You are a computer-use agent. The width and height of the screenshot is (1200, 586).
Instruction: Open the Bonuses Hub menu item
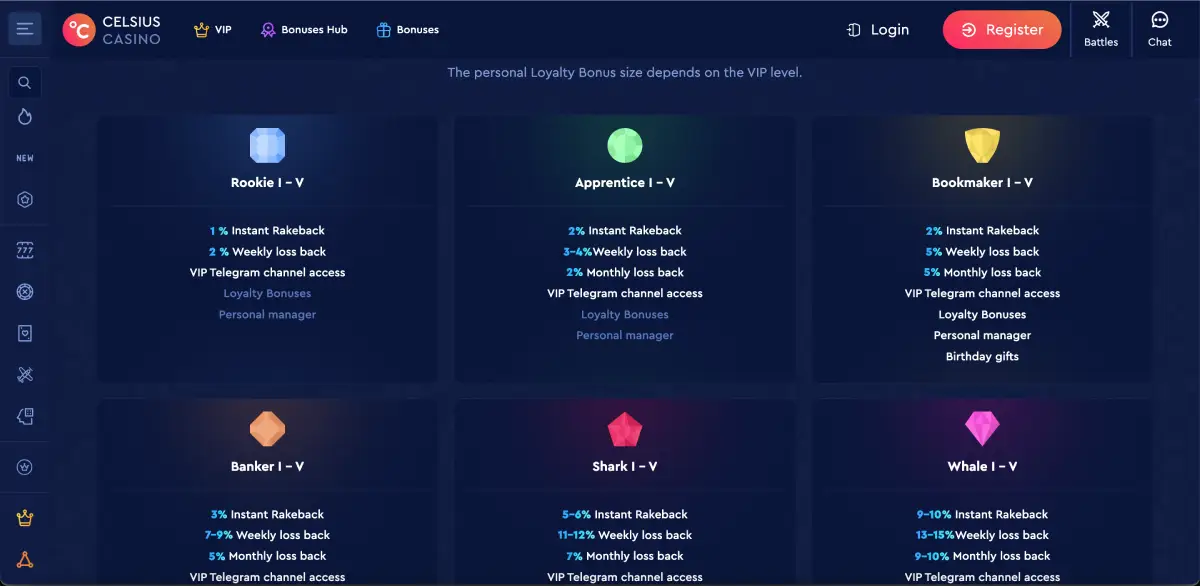pos(304,30)
